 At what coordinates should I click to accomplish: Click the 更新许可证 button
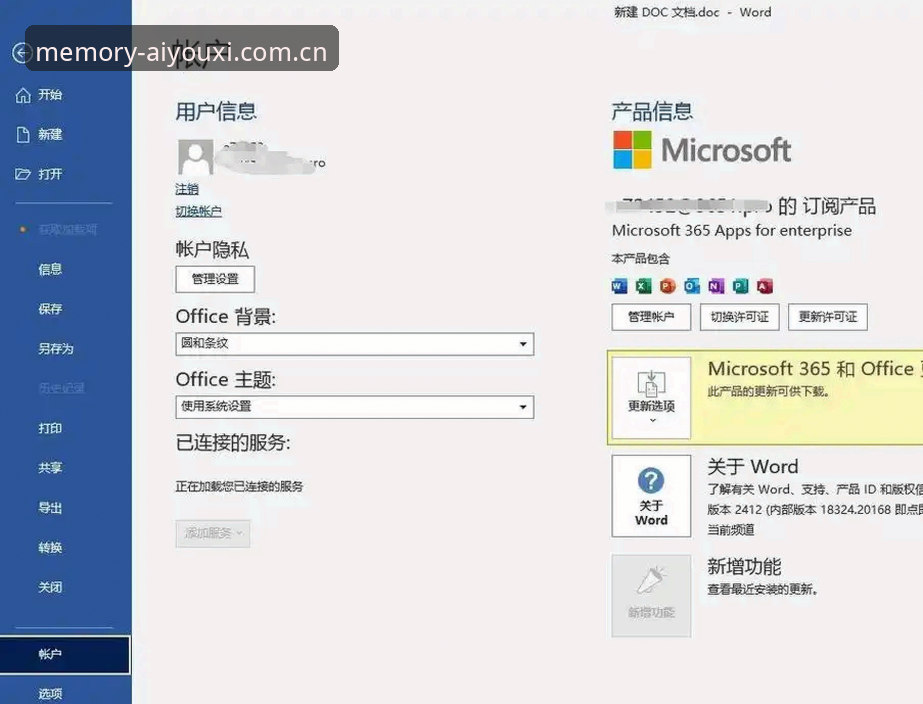tap(828, 317)
